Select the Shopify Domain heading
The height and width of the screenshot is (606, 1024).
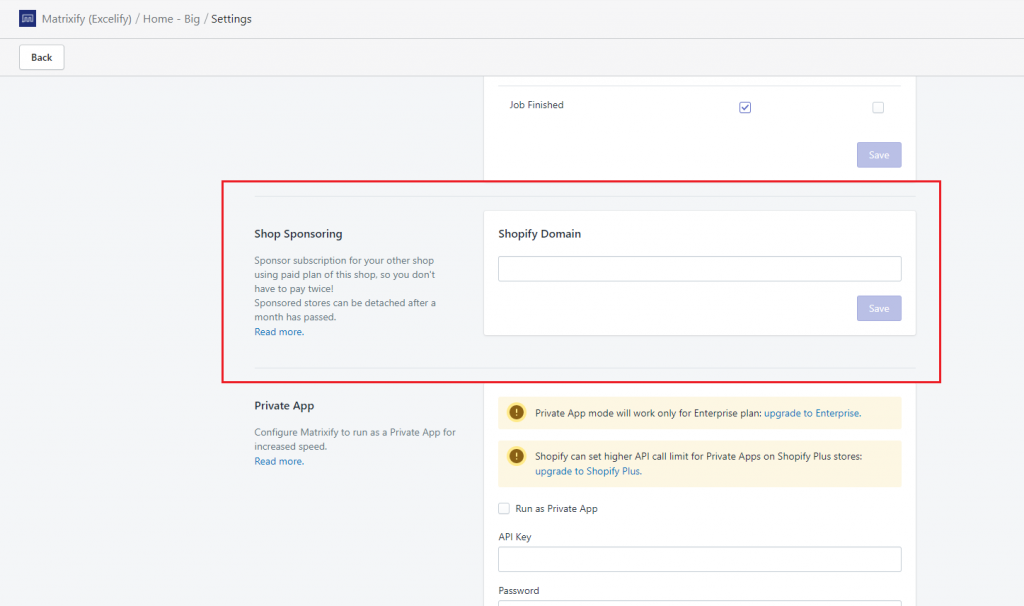(x=539, y=234)
